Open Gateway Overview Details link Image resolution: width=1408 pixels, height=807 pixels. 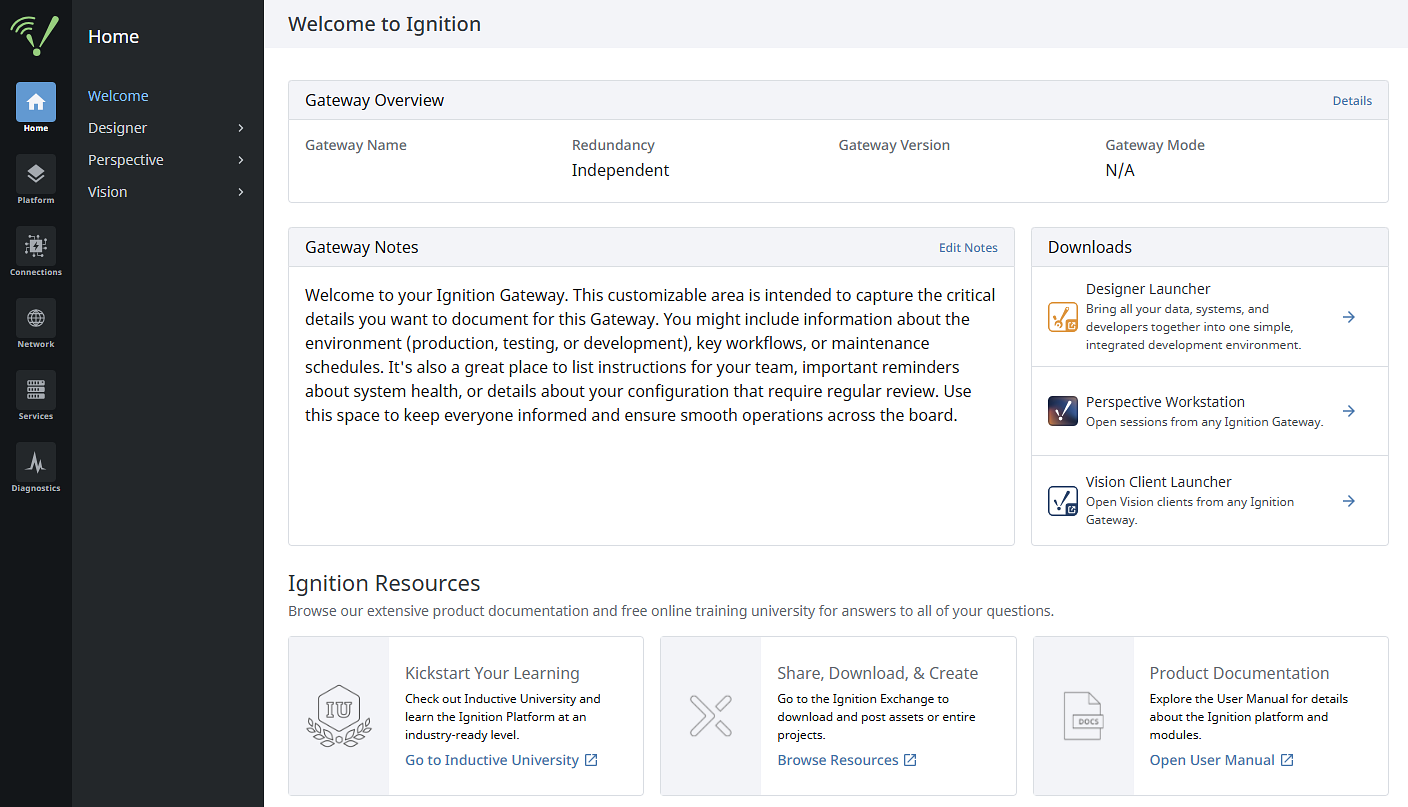[1352, 101]
